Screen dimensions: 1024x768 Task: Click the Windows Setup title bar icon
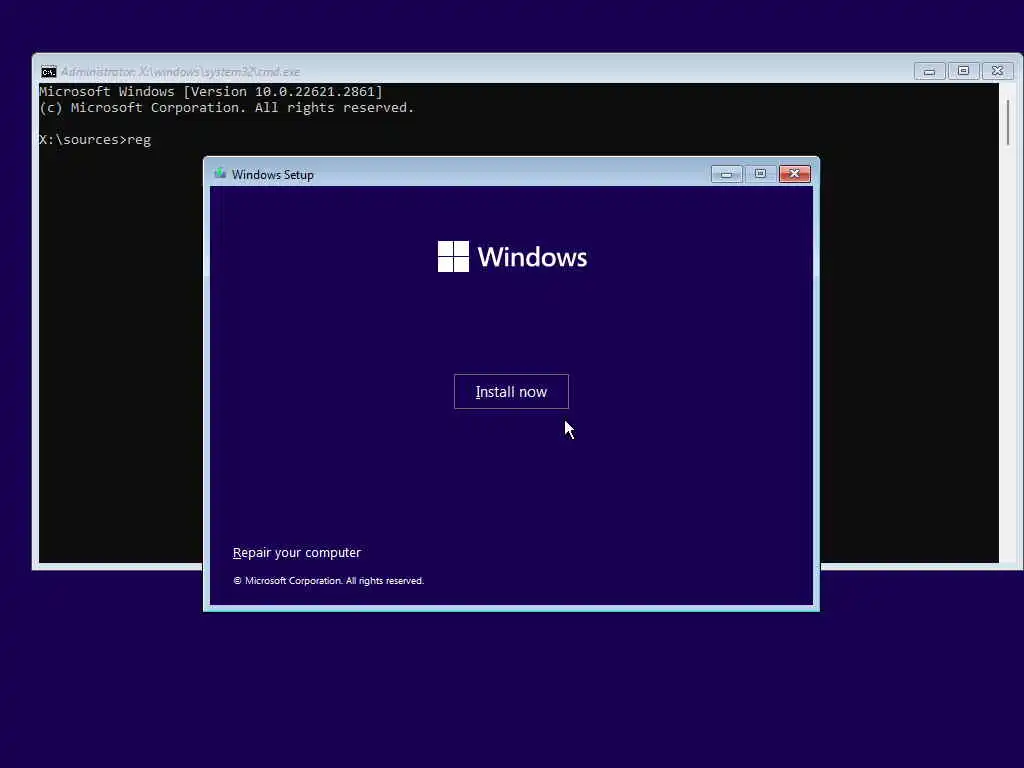220,174
